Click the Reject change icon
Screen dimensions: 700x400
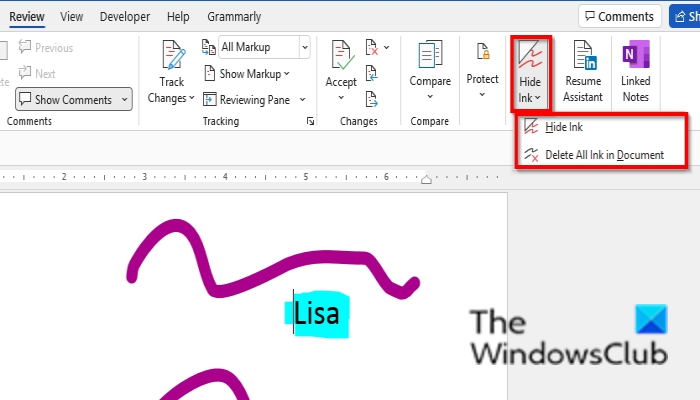[371, 47]
